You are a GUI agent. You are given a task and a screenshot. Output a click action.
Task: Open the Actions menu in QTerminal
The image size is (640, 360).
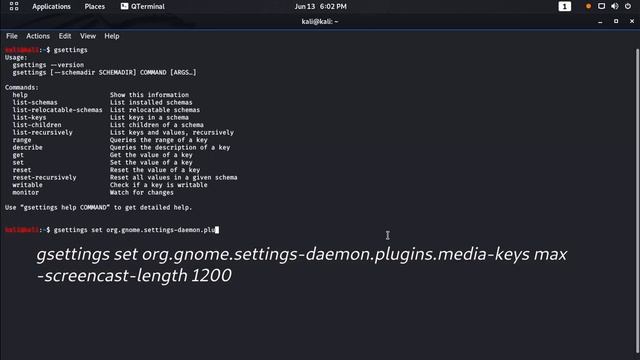tap(38, 36)
